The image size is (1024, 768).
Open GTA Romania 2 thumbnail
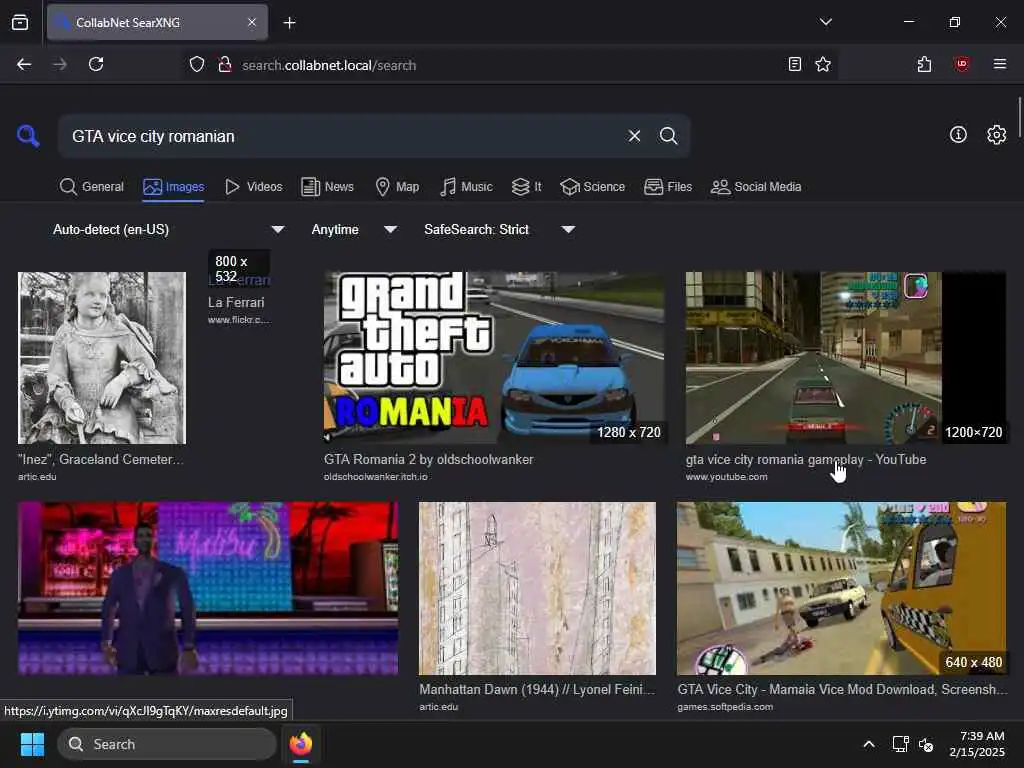pyautogui.click(x=495, y=358)
